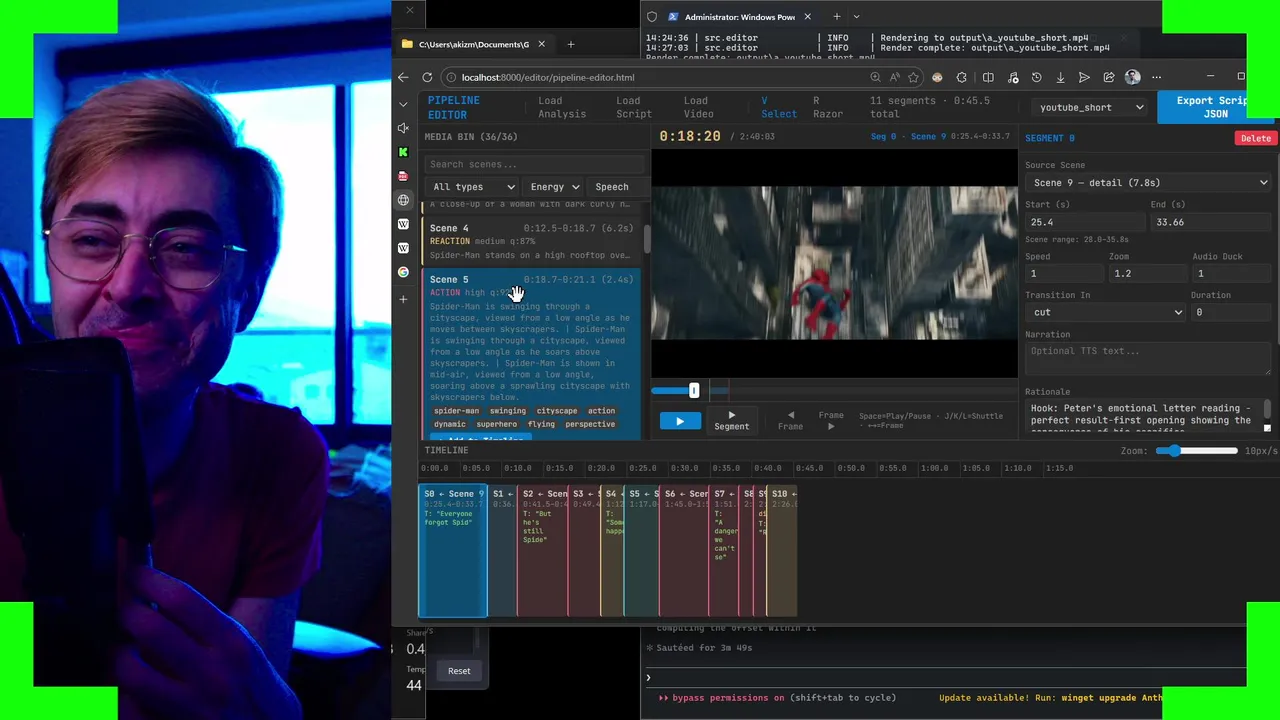Click sidebar speaker mute icon
This screenshot has width=1280, height=720.
click(x=403, y=128)
